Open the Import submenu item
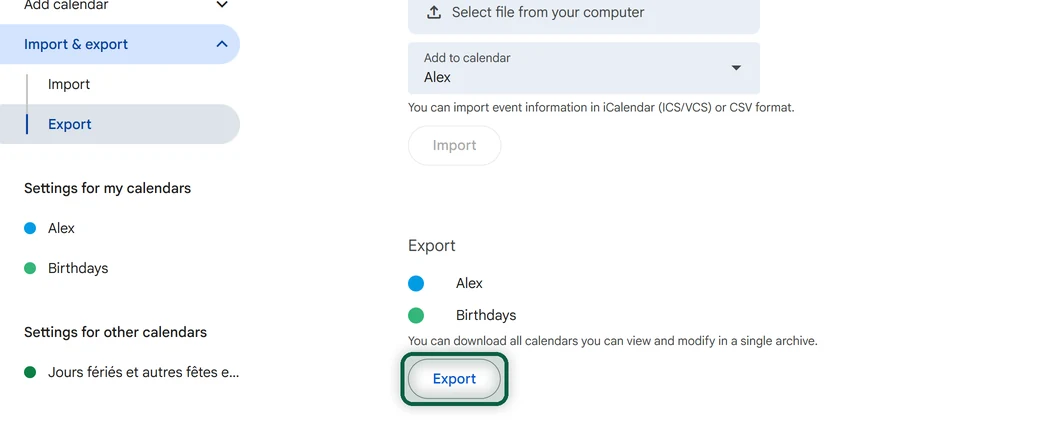The image size is (1056, 448). (x=69, y=84)
